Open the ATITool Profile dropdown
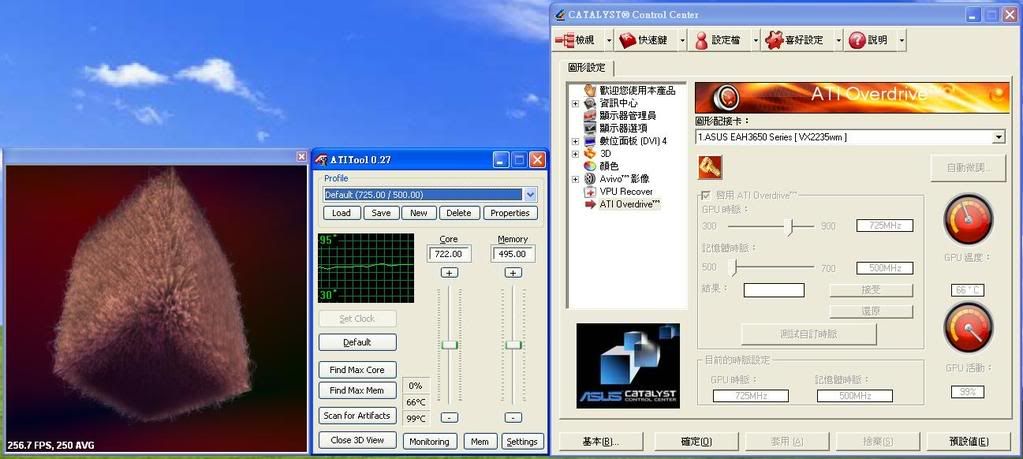The width and height of the screenshot is (1023, 459). 530,194
